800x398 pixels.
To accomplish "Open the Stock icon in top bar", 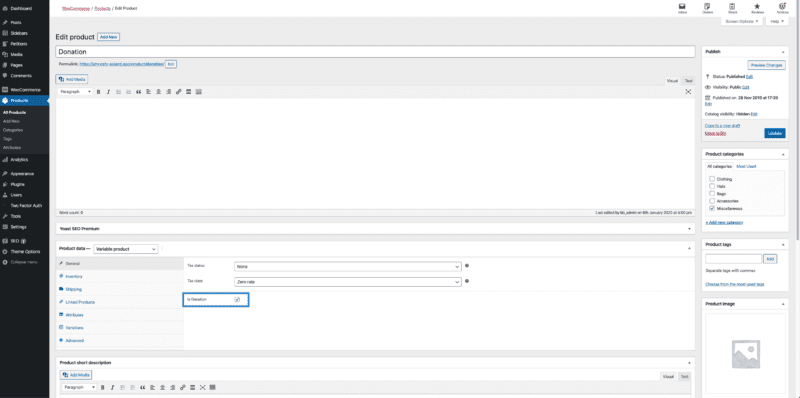I will (732, 8).
